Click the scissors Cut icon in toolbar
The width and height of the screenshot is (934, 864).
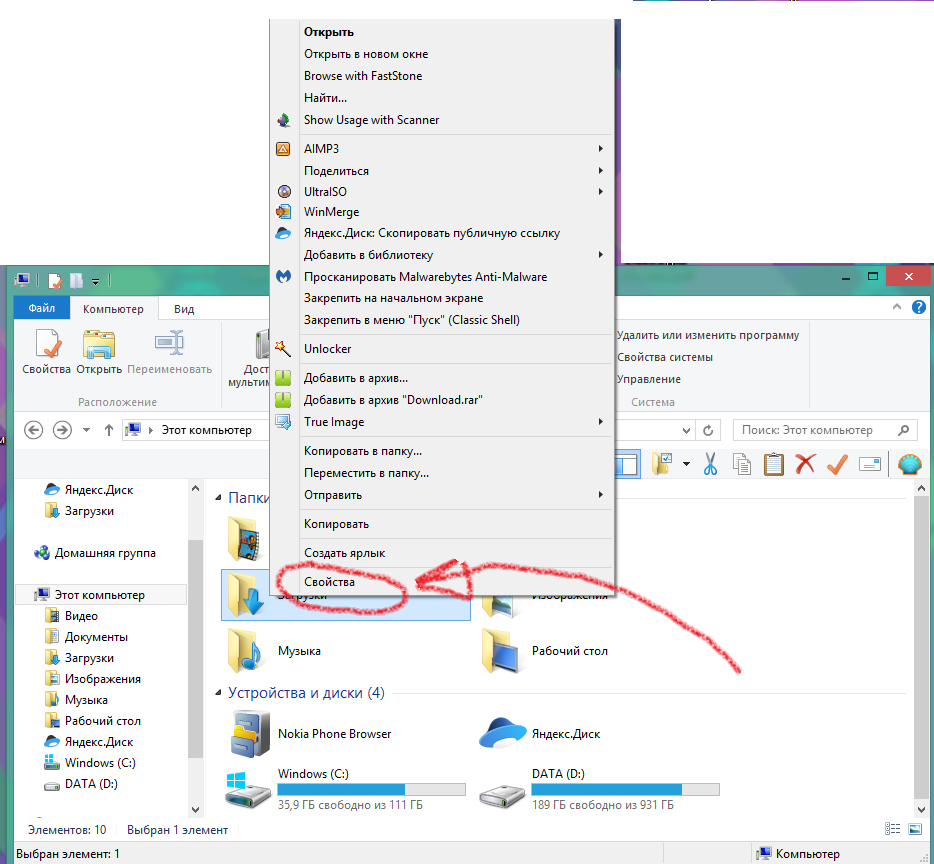pyautogui.click(x=711, y=464)
